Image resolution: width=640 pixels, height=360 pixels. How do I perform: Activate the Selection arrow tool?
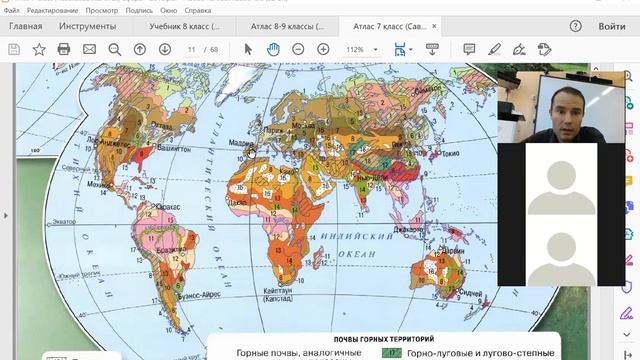(x=248, y=50)
